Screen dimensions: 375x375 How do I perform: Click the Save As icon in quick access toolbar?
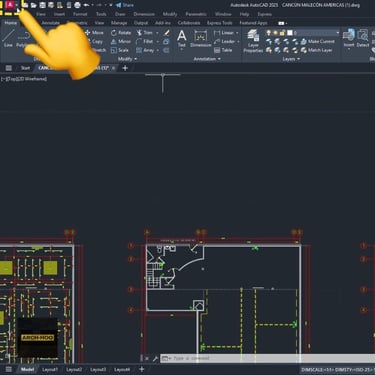(x=51, y=5)
